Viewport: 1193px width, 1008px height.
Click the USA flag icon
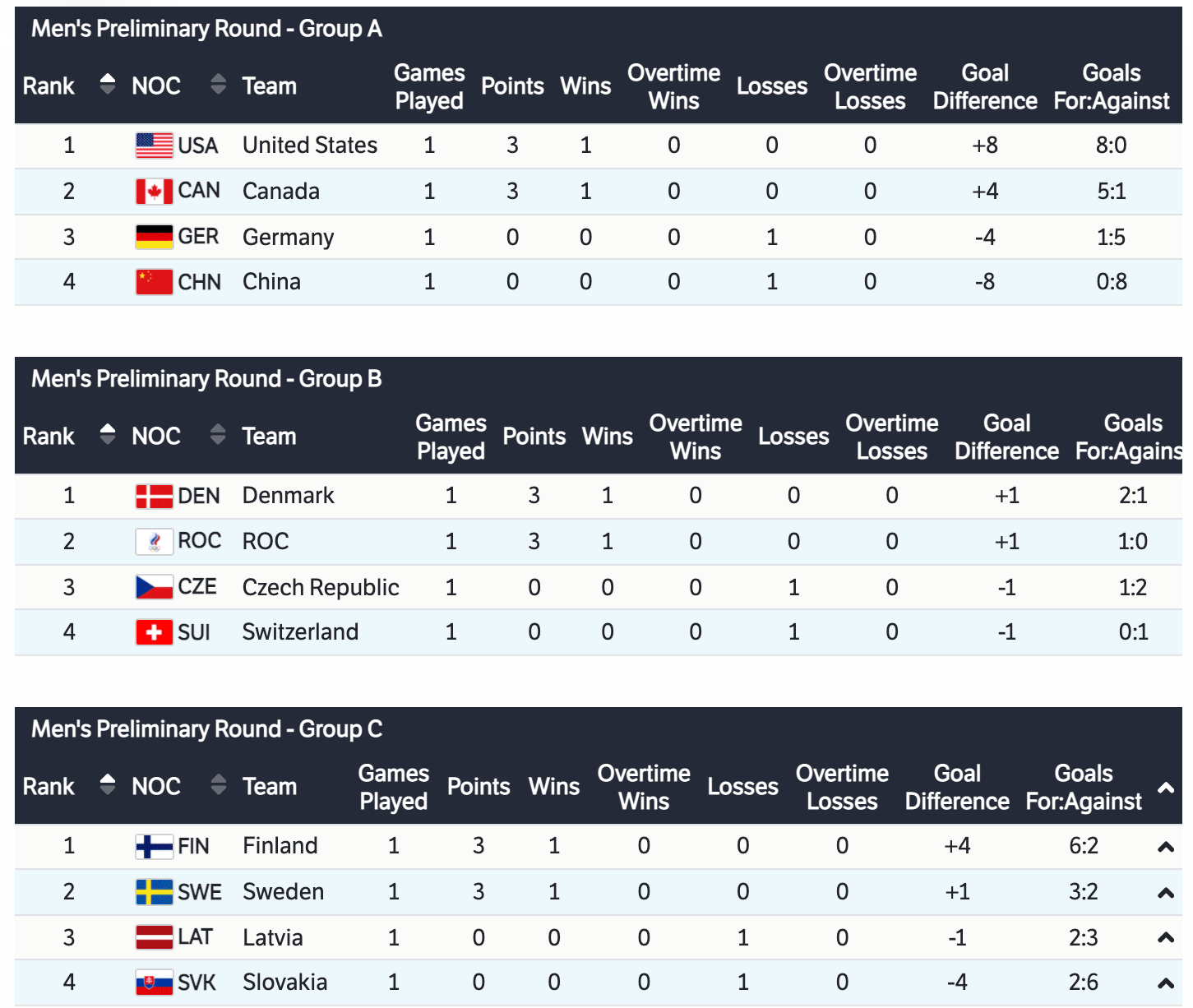coord(154,146)
